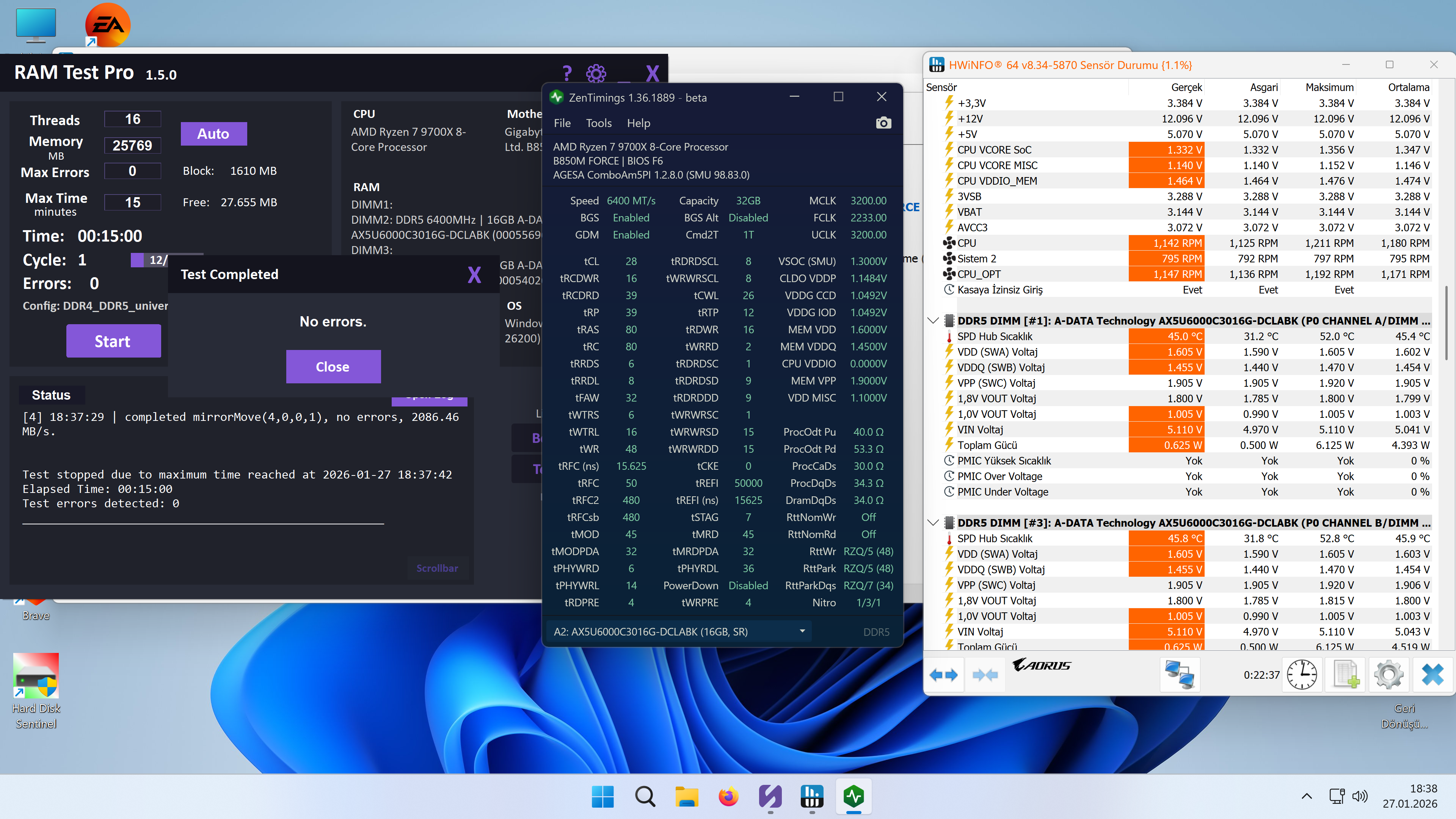Open File Explorer from the taskbar
Viewport: 1456px width, 819px height.
tap(687, 796)
